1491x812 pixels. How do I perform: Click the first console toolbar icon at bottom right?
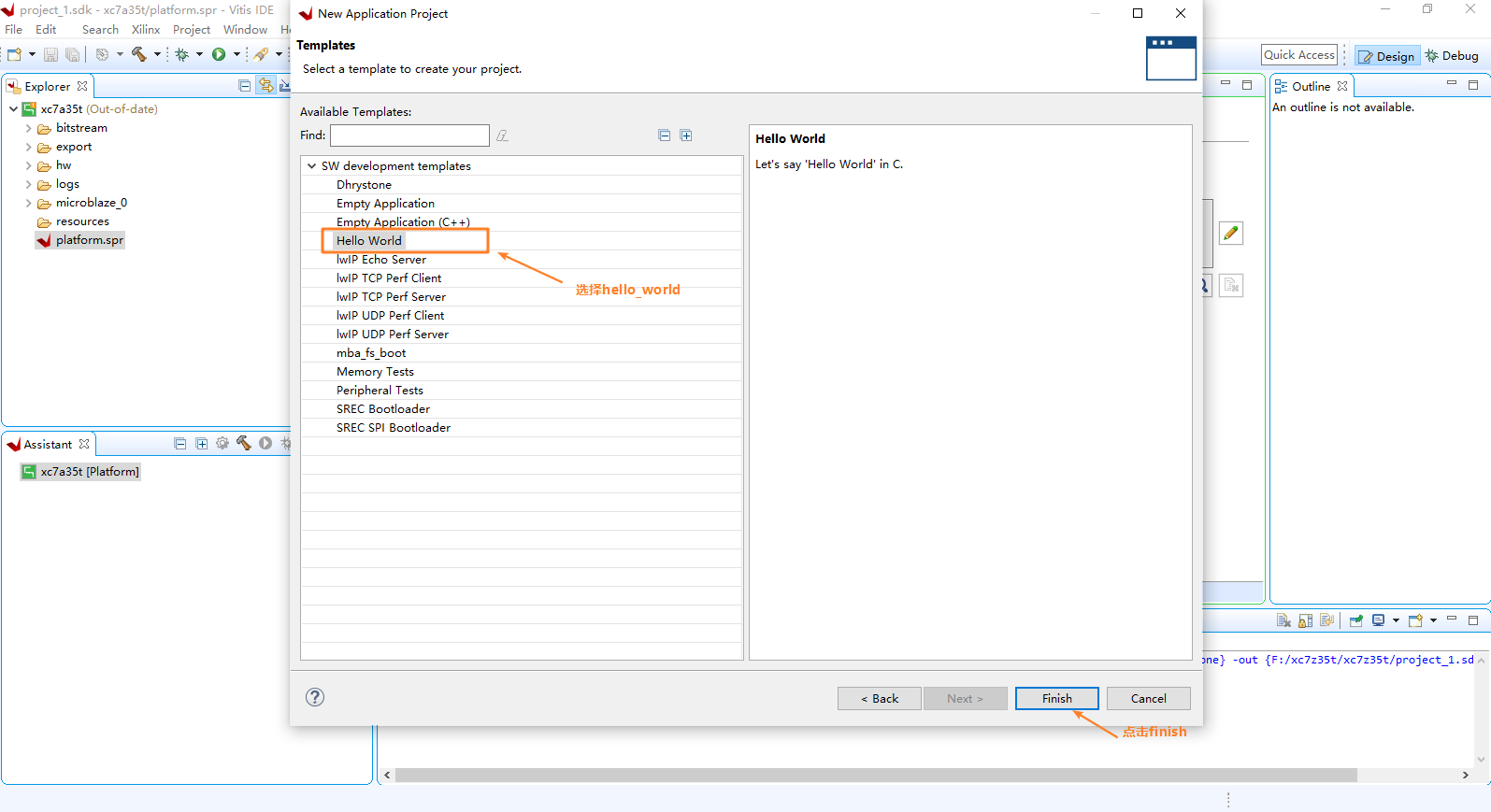pyautogui.click(x=1284, y=620)
